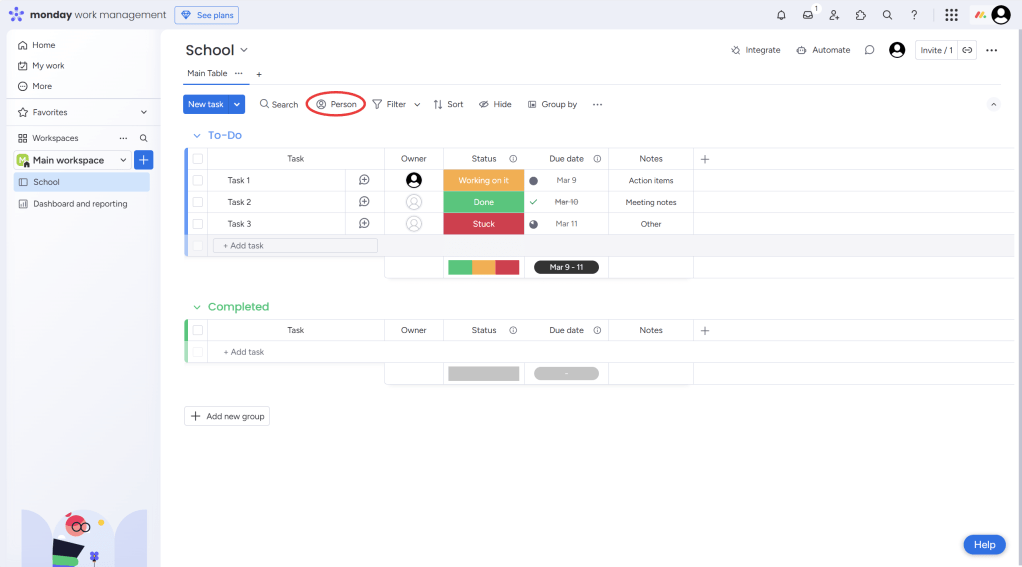Check the checkbox for Task 3
Viewport: 1022px width, 567px height.
pos(198,224)
